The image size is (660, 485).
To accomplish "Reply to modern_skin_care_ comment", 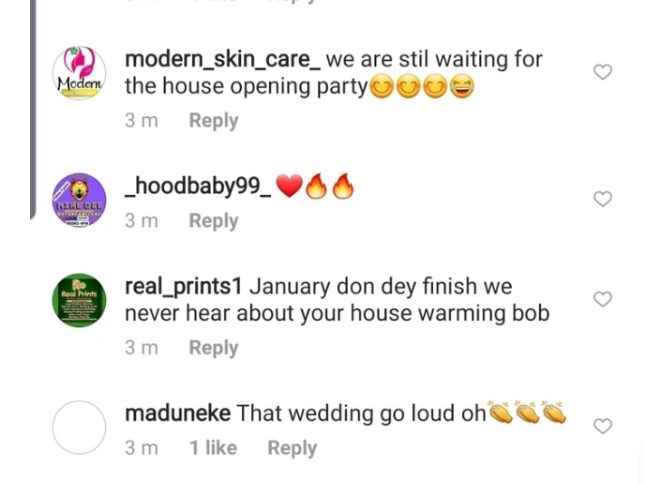I will coord(213,121).
